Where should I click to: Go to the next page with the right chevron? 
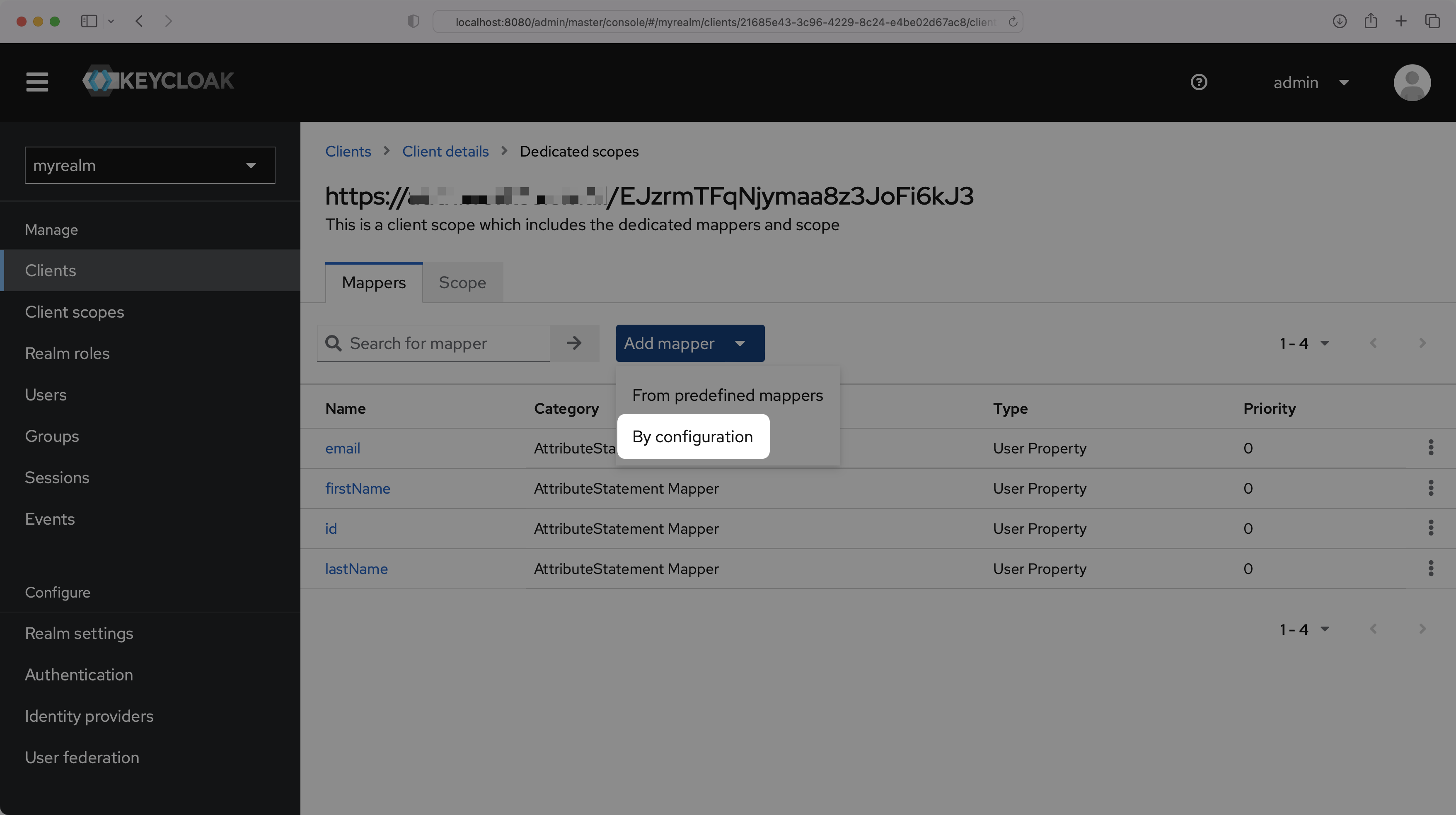[x=1423, y=343]
